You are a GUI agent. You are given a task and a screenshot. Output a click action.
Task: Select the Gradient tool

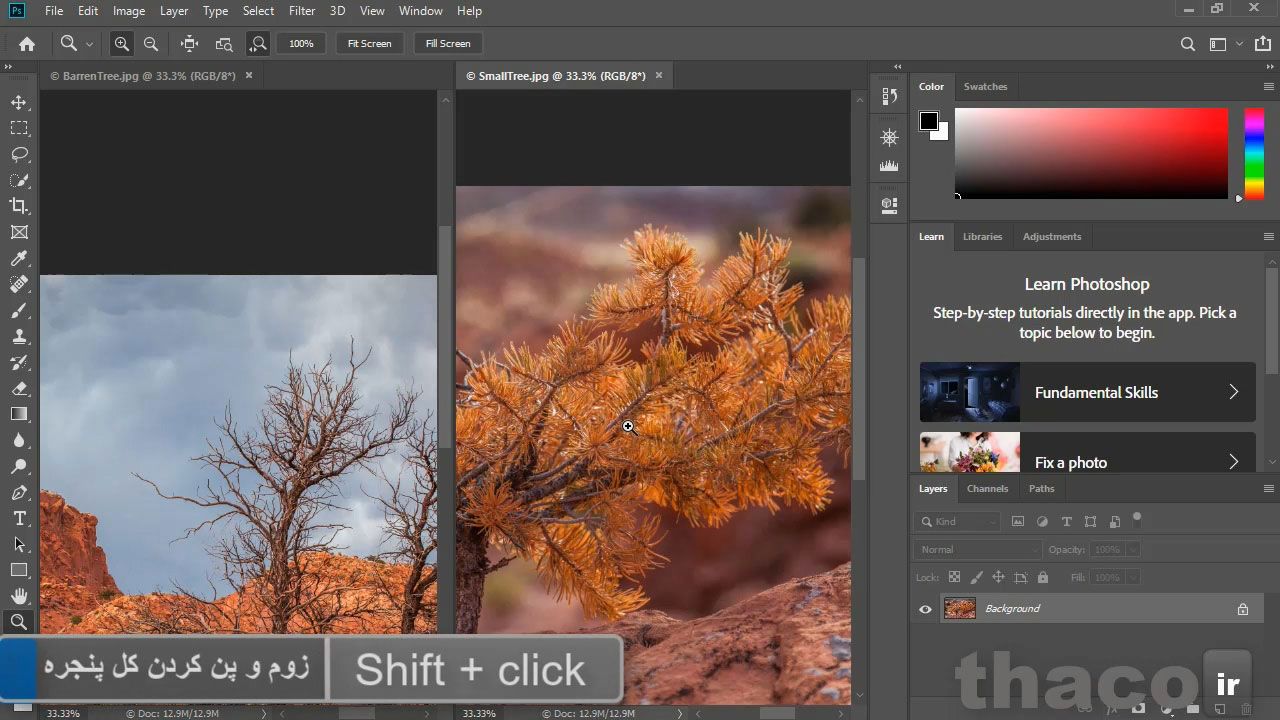(x=19, y=414)
